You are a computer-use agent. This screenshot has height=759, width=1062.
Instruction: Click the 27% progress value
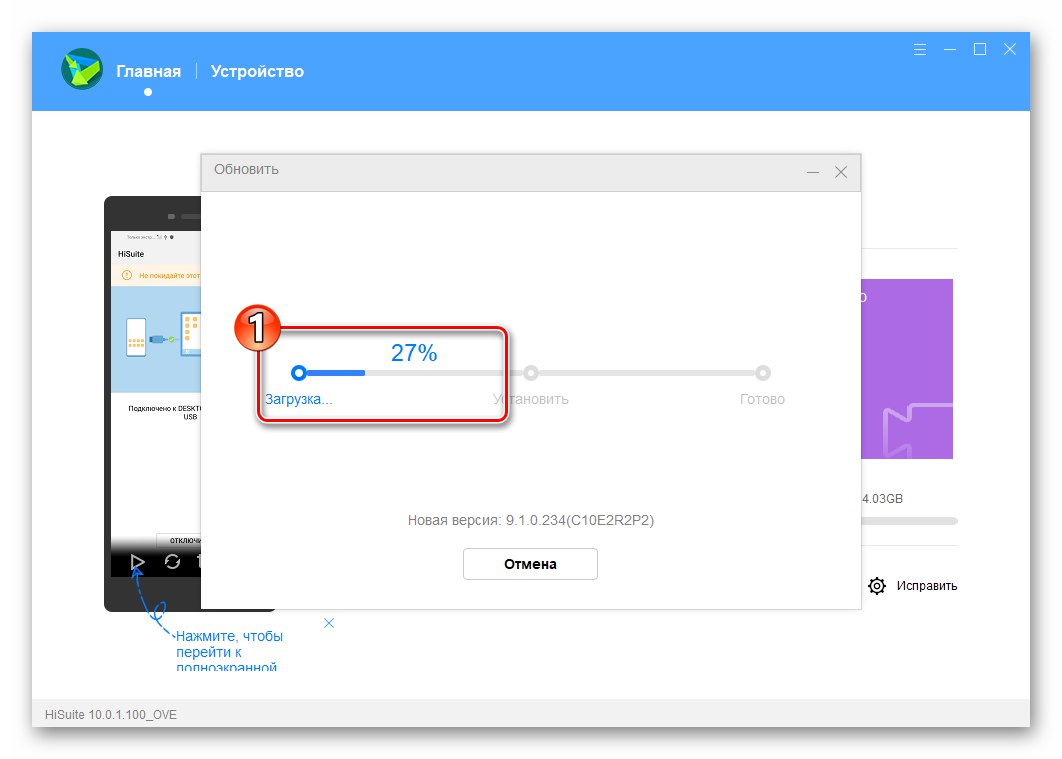click(414, 353)
